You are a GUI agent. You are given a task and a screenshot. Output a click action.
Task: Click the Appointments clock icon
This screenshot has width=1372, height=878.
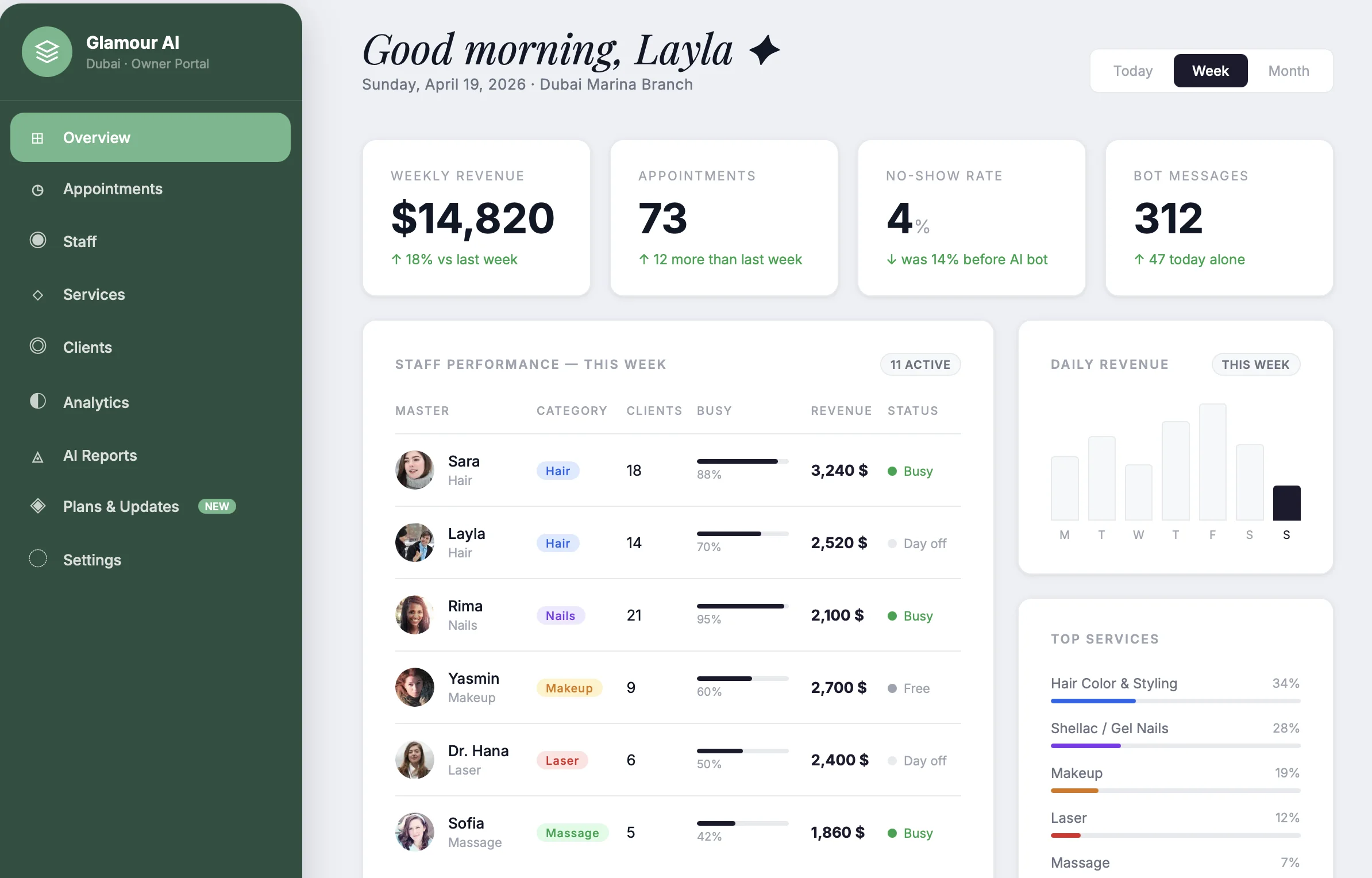pyautogui.click(x=37, y=190)
